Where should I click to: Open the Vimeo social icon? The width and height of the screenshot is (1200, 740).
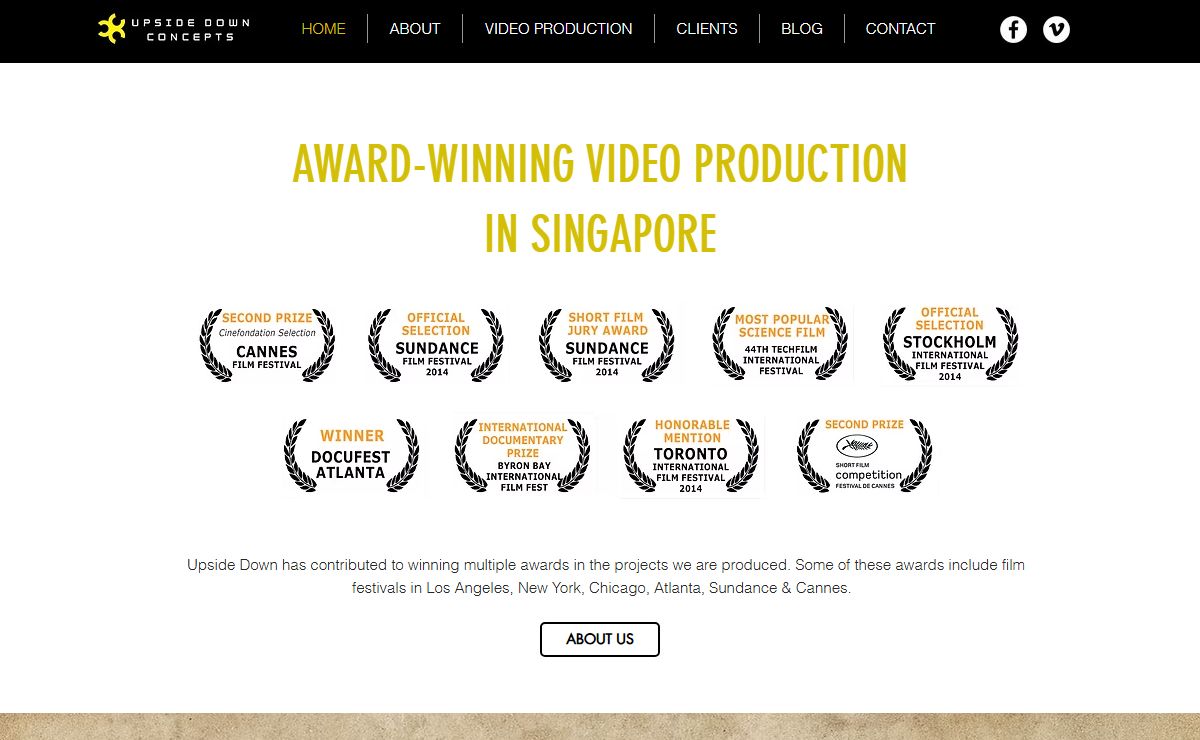click(1056, 30)
